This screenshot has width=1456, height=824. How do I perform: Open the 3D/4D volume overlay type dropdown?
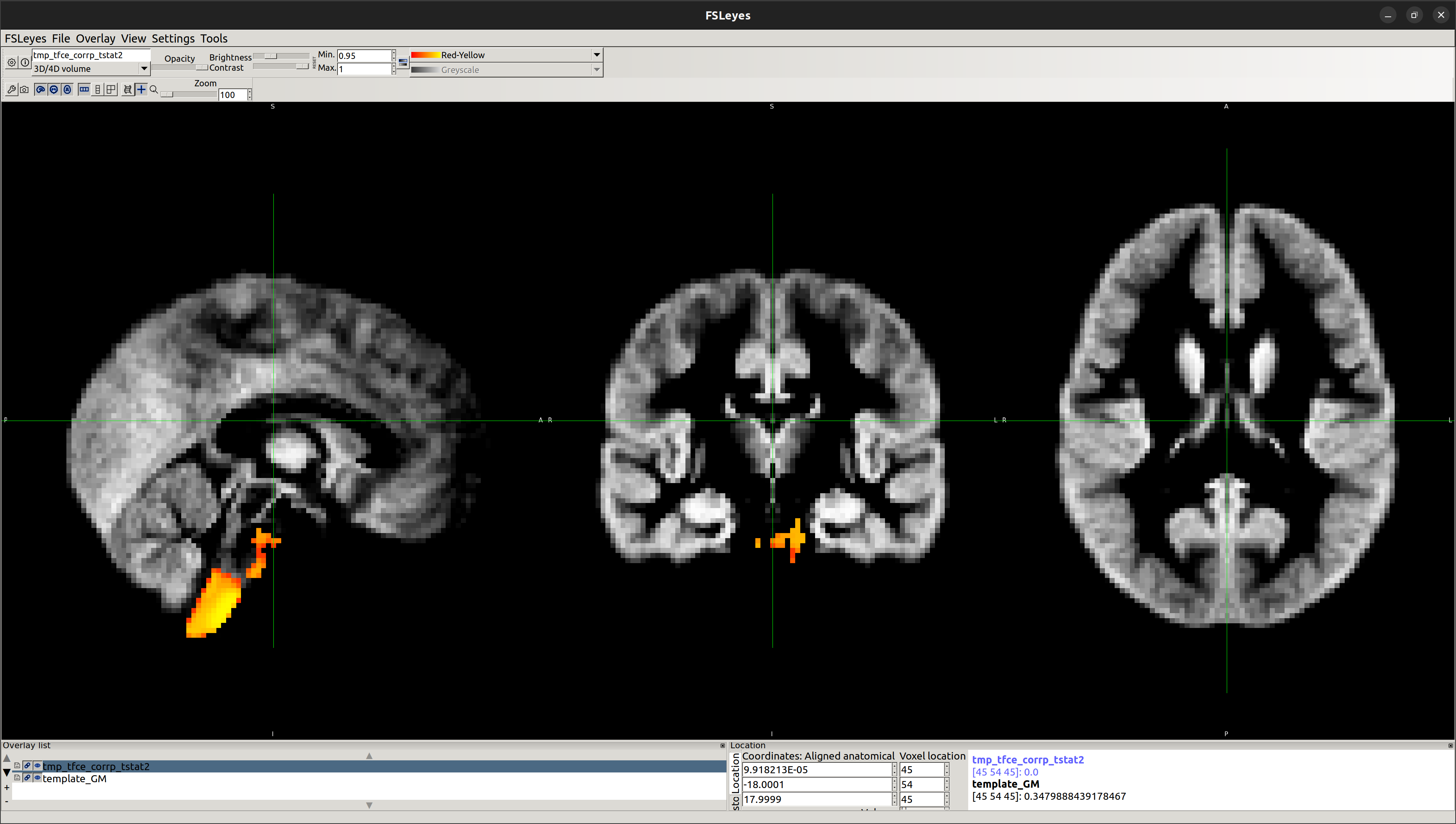144,68
